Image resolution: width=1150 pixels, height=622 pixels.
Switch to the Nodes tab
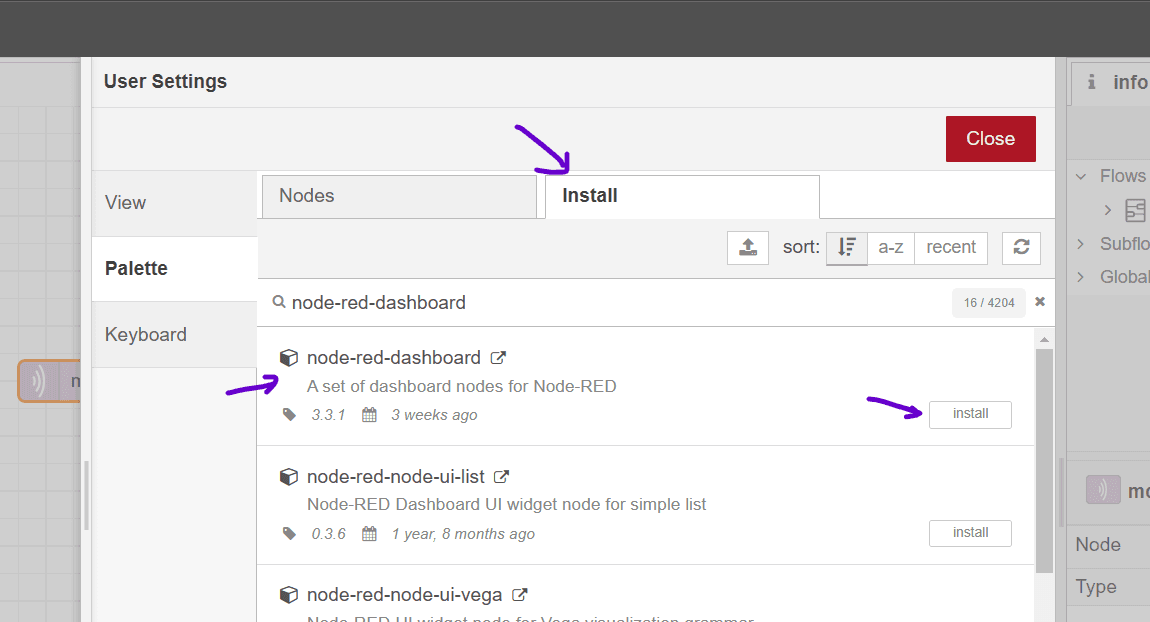click(x=398, y=195)
